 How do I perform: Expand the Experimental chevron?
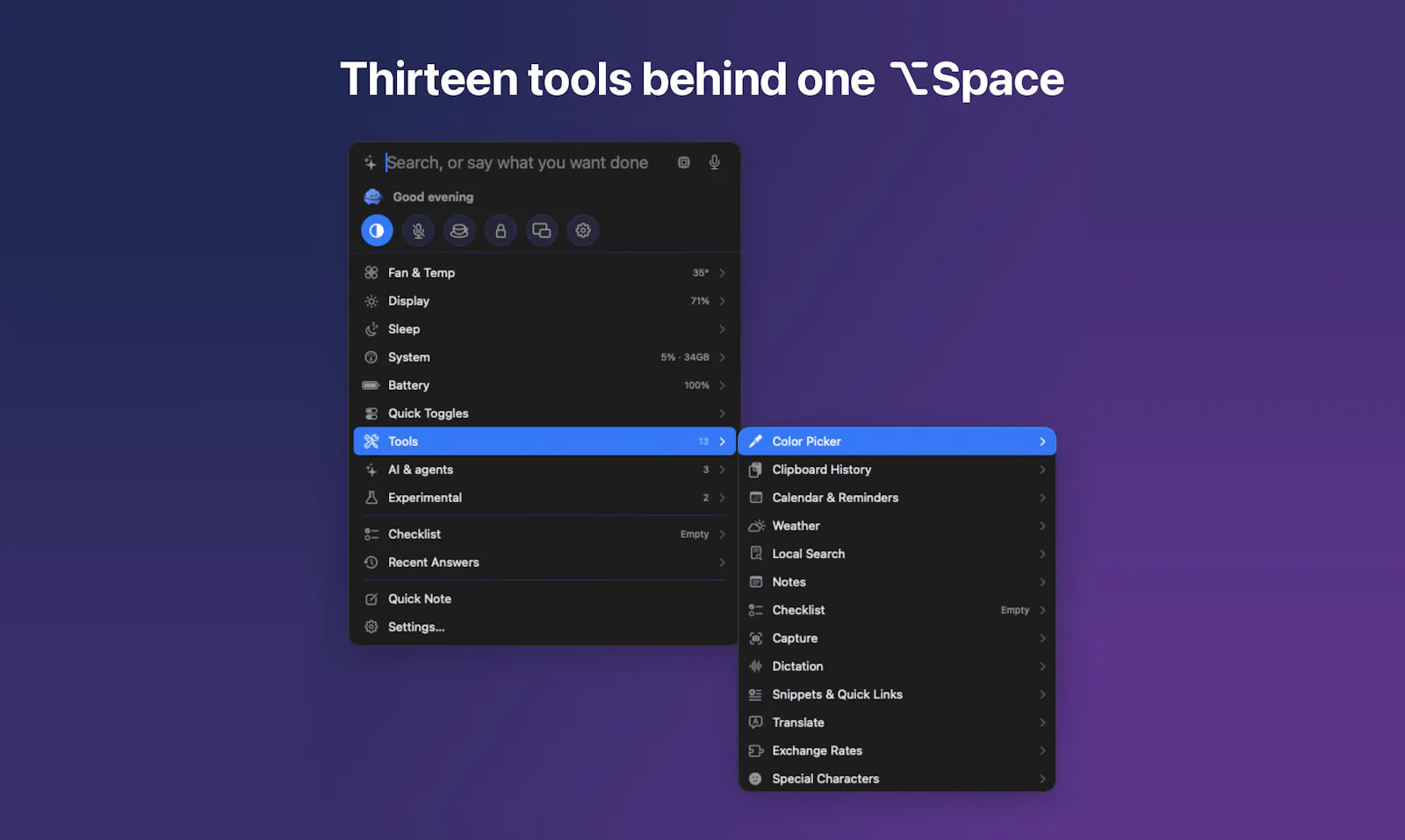[723, 498]
